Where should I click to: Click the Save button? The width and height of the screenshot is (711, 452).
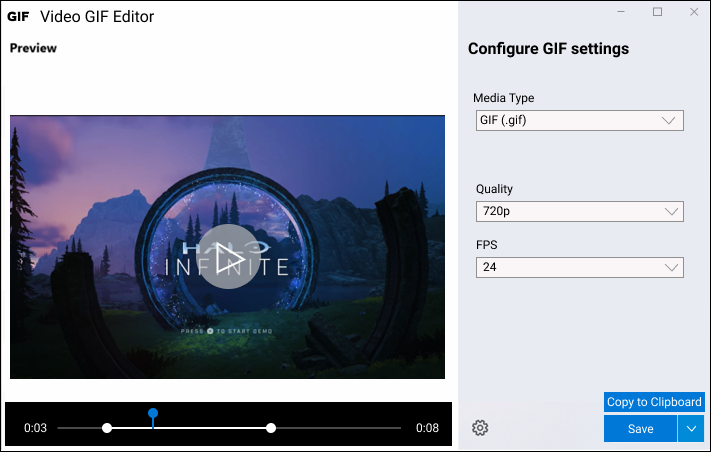[x=640, y=428]
